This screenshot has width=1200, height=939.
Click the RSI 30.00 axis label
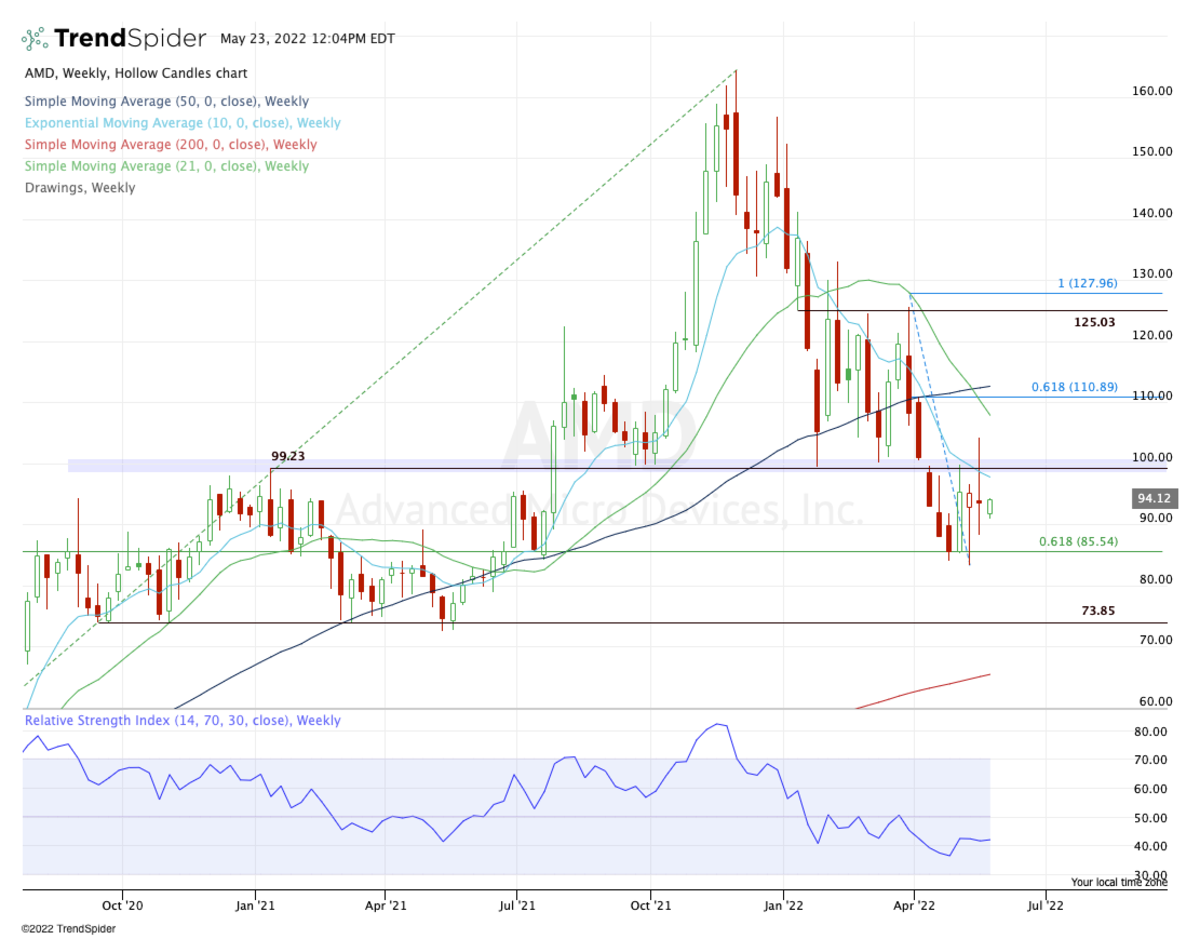[1153, 874]
